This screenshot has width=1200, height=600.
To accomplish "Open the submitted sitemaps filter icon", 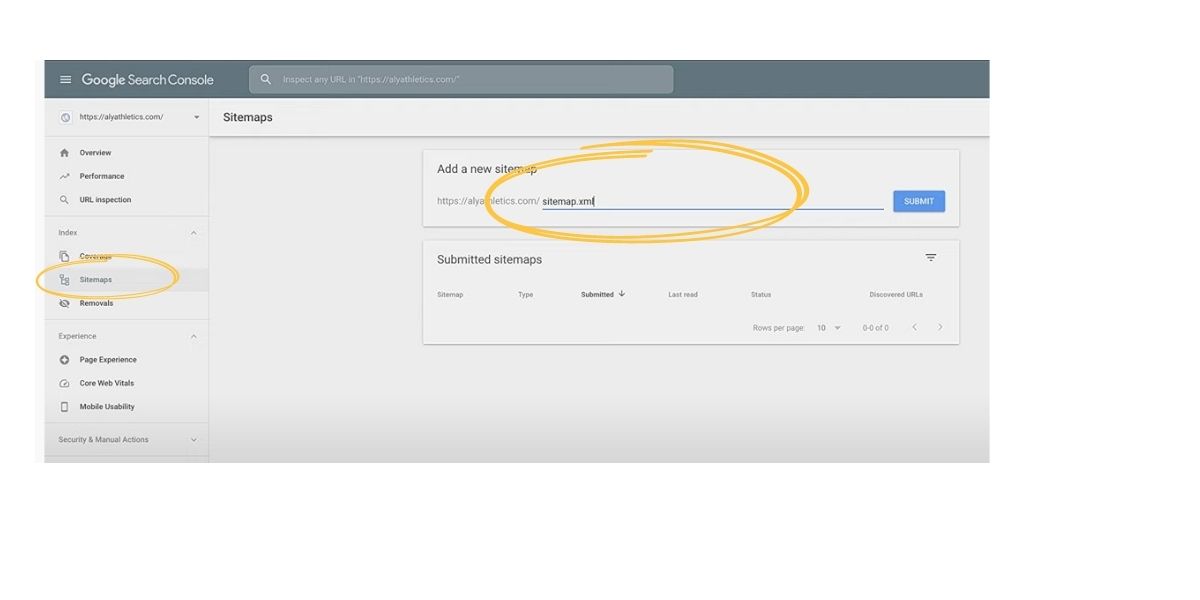I will (x=931, y=258).
